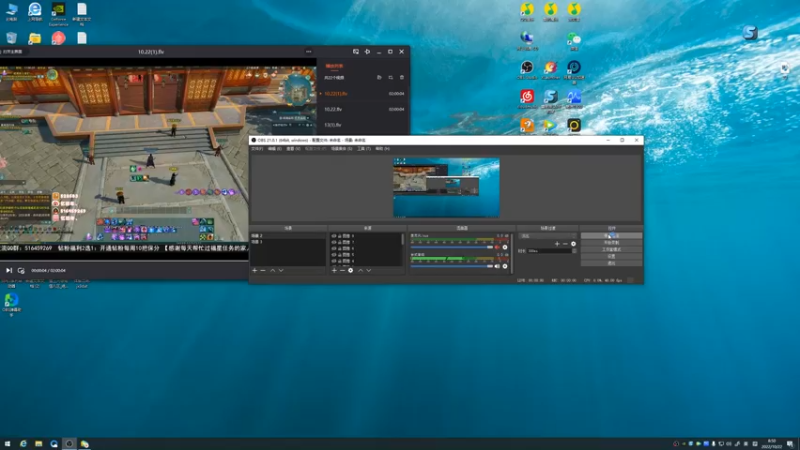Click the OBS preview canvas thumbnail

tap(446, 187)
